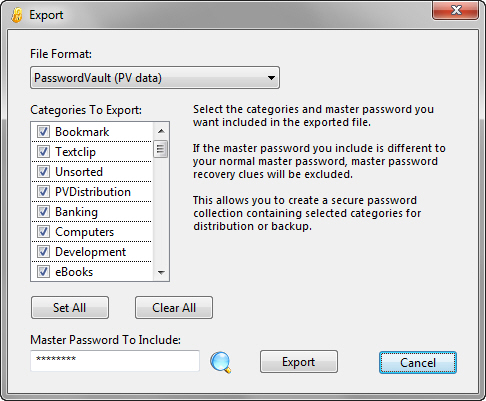
Task: Click the Set All button
Action: coord(70,308)
